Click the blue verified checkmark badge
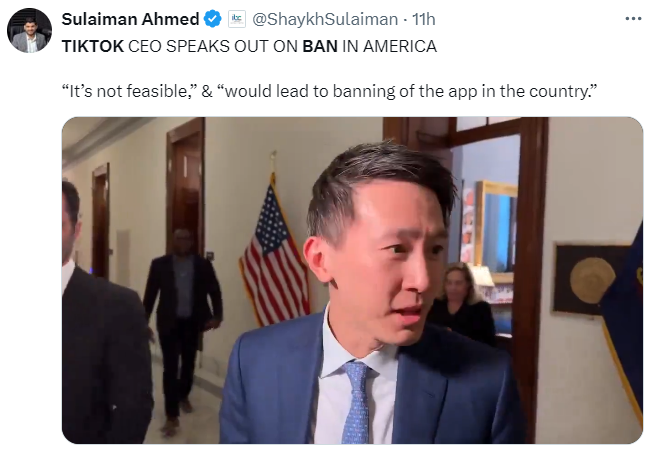The width and height of the screenshot is (652, 451). 213,19
